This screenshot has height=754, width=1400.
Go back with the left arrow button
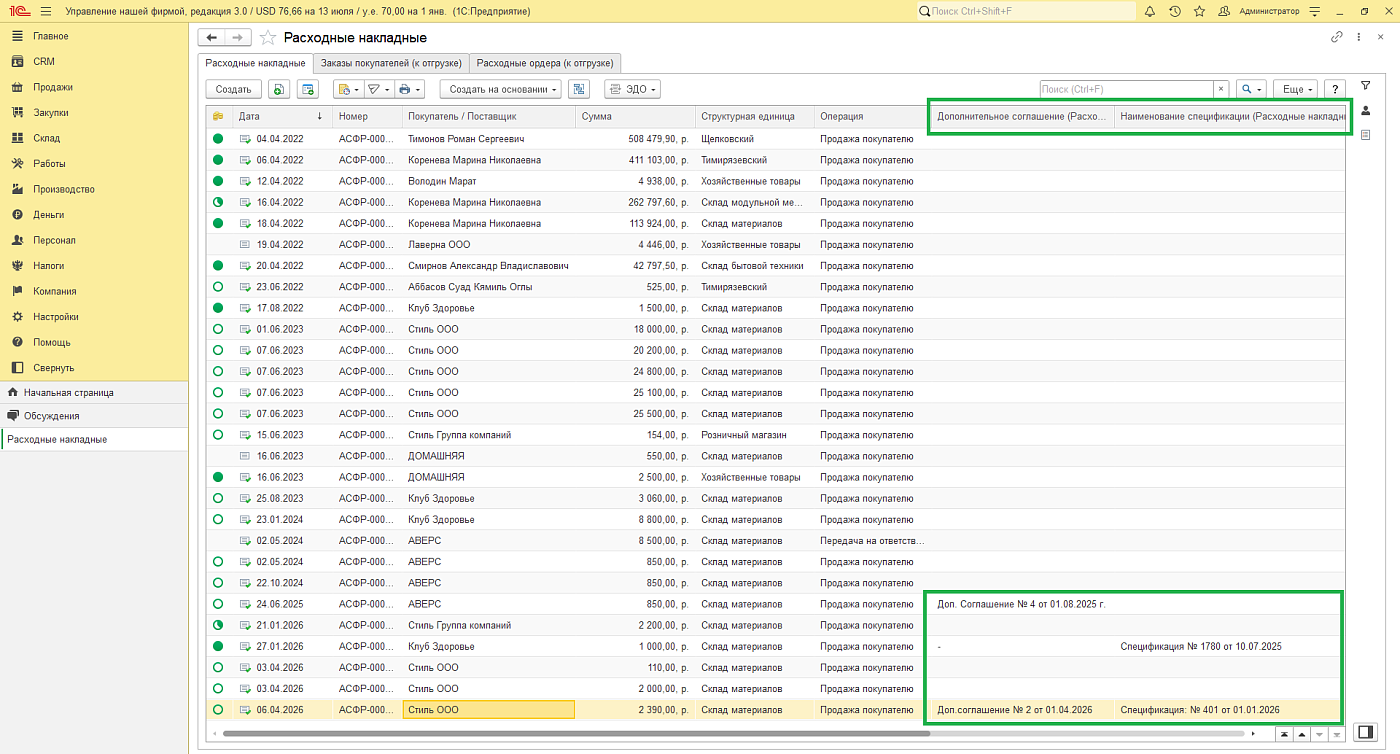tap(211, 37)
